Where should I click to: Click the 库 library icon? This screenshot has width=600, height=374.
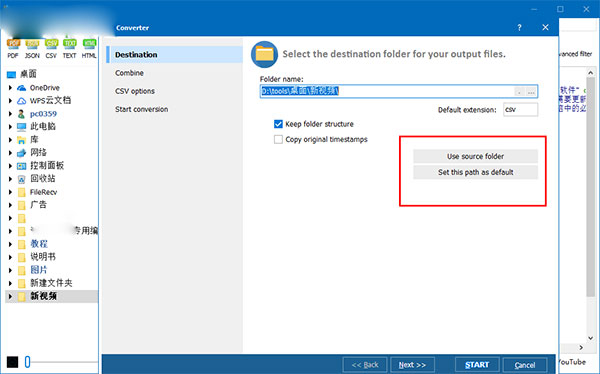coord(21,140)
